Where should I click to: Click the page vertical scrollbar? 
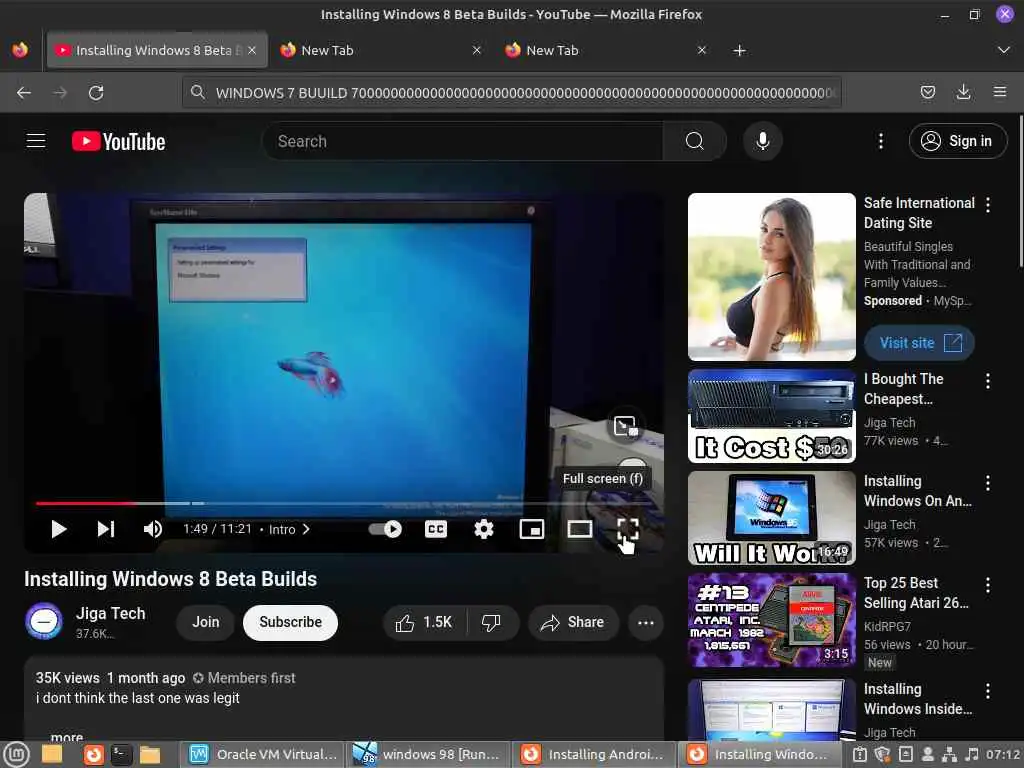tap(1020, 191)
